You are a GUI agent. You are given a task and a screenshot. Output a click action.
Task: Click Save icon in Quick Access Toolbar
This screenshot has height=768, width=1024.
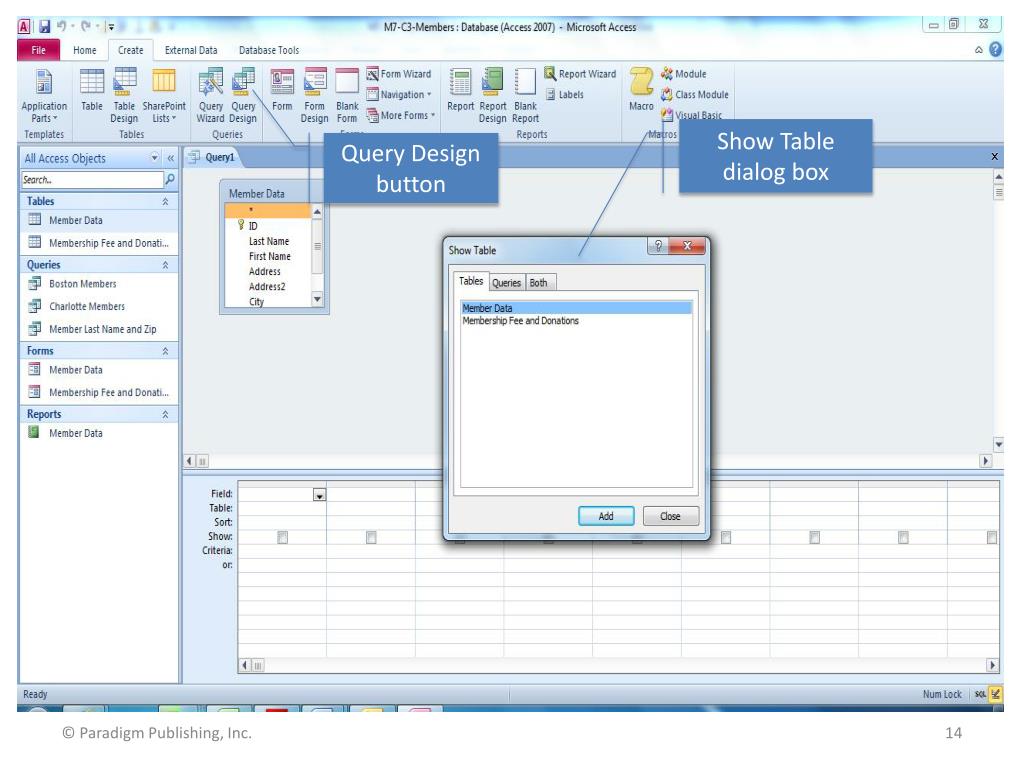pos(44,27)
